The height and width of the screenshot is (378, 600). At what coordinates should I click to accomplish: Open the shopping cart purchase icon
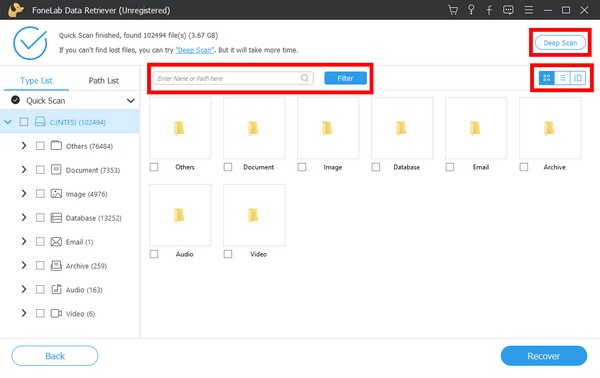pos(453,10)
